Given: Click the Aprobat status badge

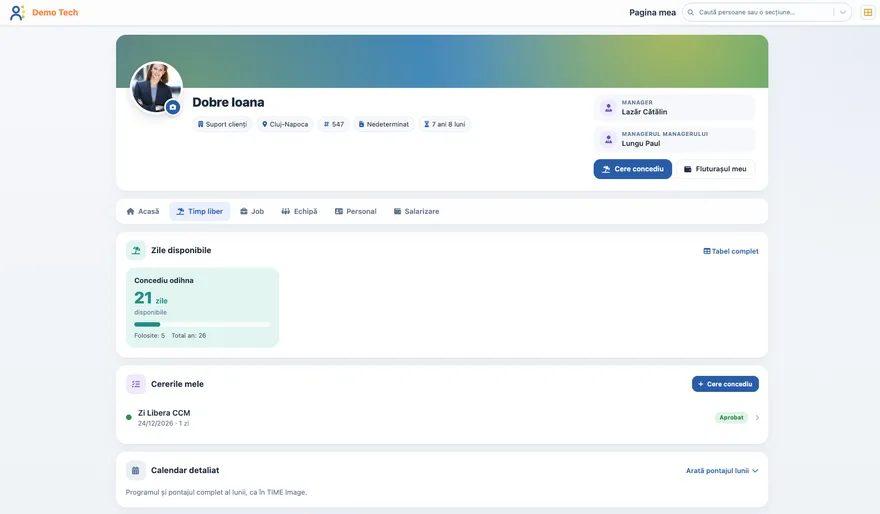Looking at the screenshot, I should tap(731, 417).
